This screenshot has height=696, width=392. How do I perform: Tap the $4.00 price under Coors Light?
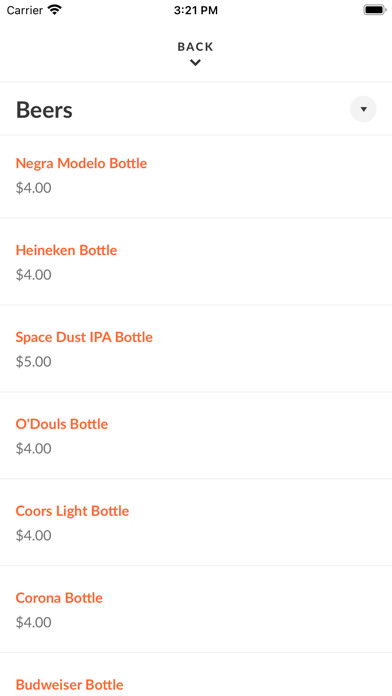(34, 536)
